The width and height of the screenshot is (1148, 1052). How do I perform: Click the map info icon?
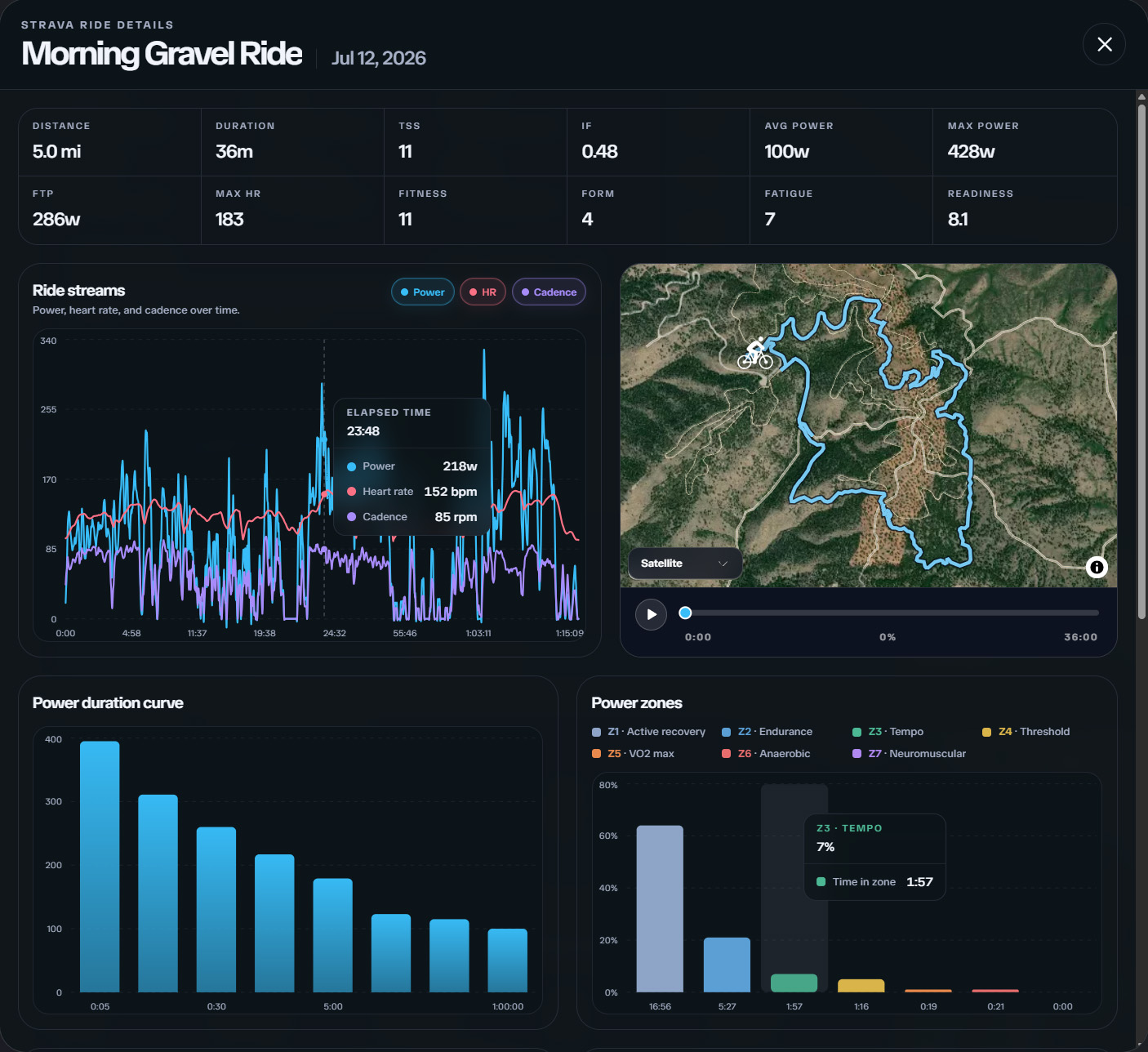point(1097,567)
